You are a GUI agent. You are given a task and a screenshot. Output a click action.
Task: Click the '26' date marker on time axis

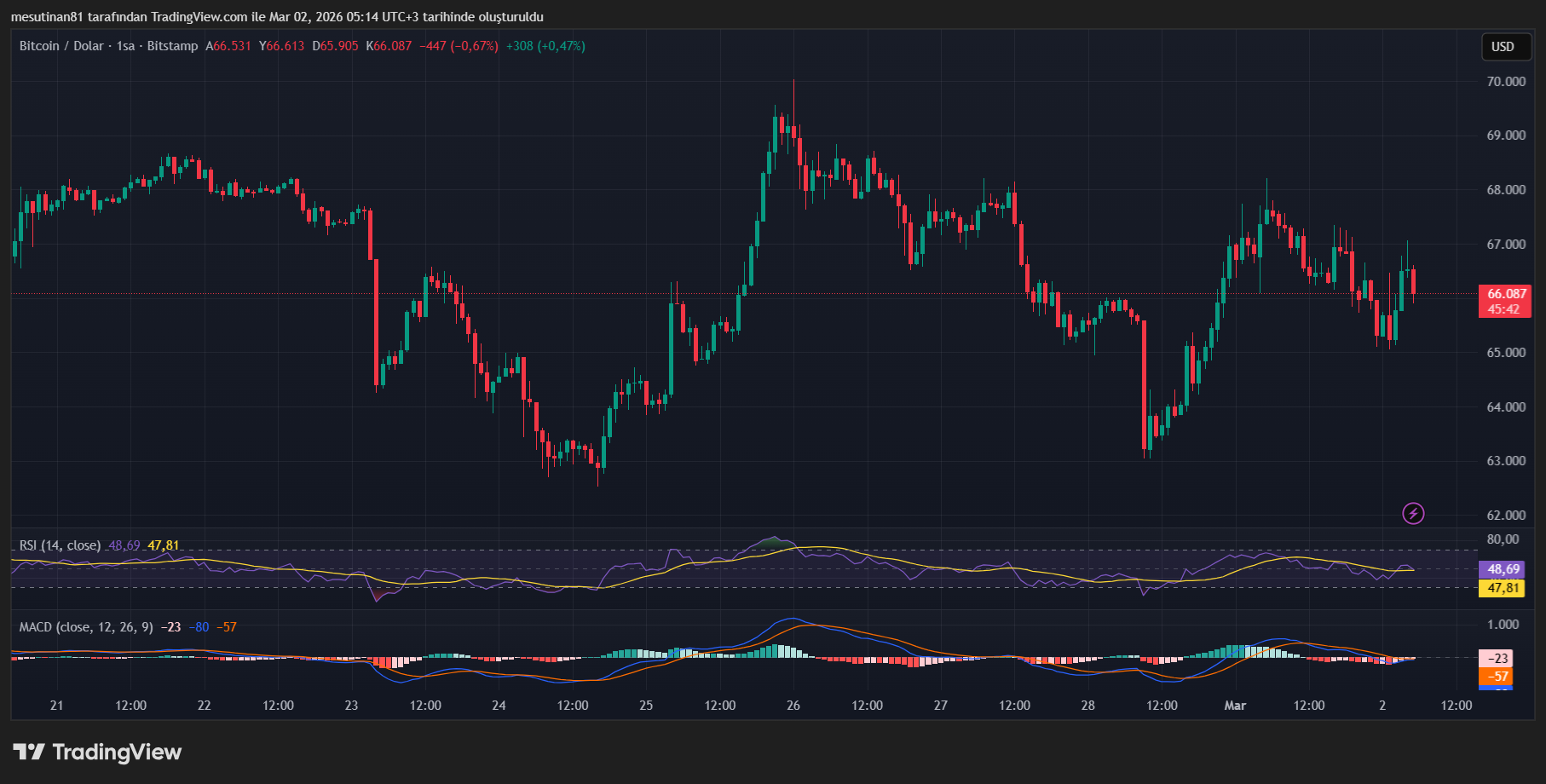(x=793, y=706)
